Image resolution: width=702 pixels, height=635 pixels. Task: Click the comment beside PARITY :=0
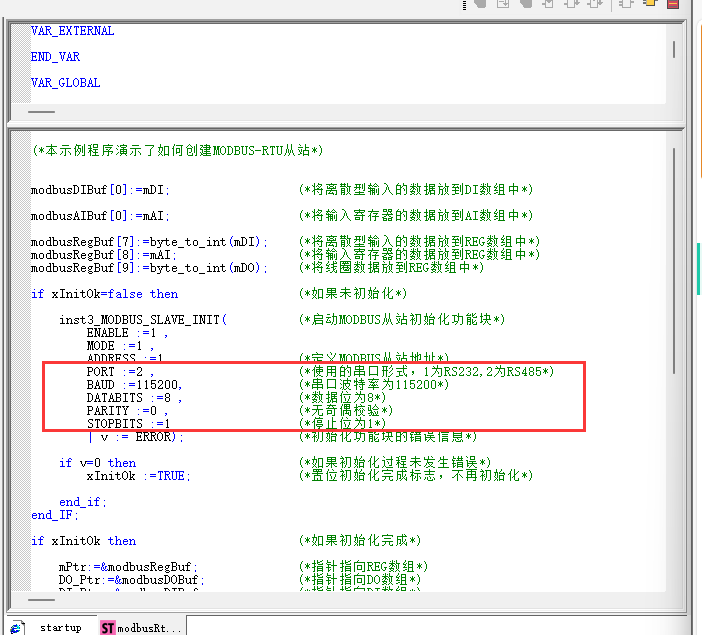tap(346, 410)
